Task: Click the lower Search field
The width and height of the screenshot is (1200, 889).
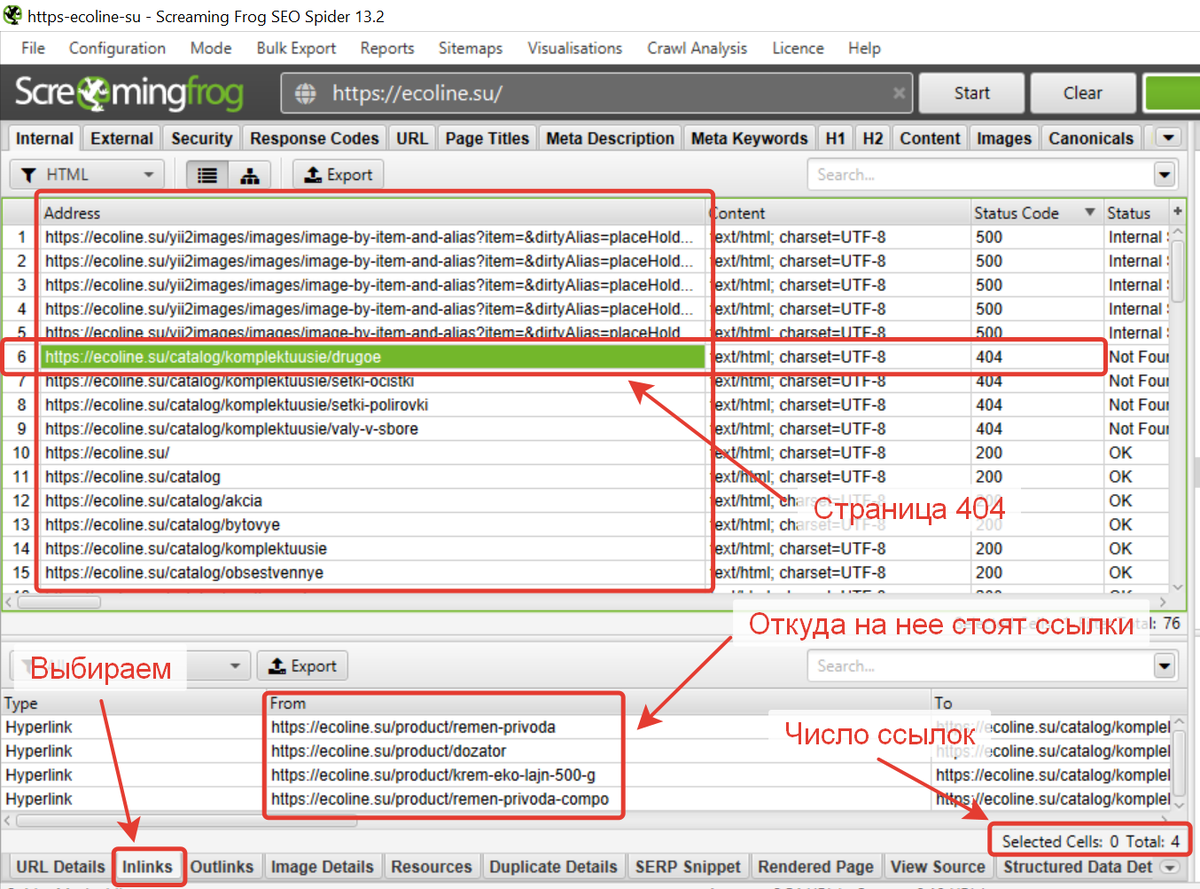Action: click(x=980, y=666)
